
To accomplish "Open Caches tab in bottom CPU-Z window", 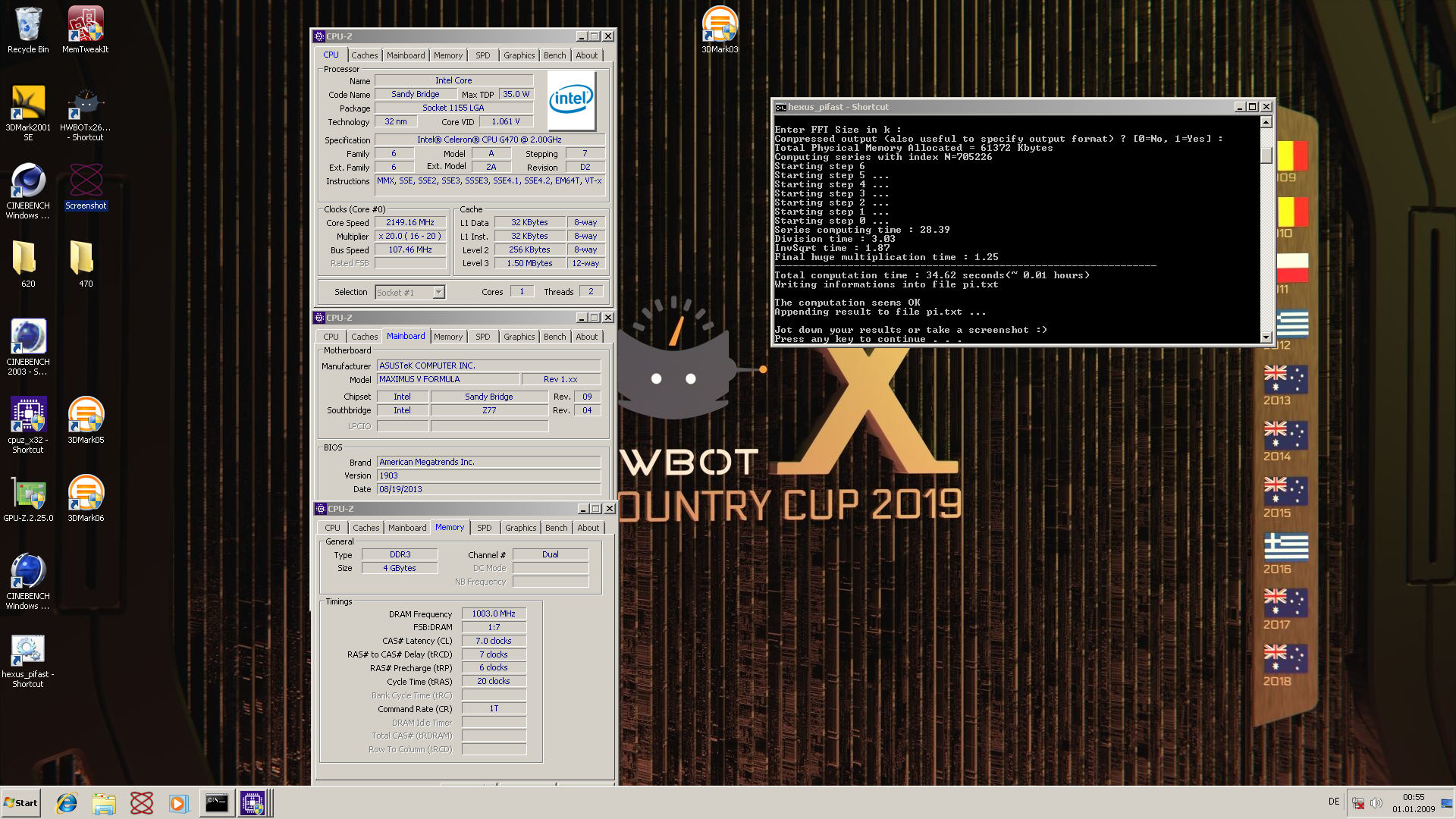I will click(x=366, y=528).
